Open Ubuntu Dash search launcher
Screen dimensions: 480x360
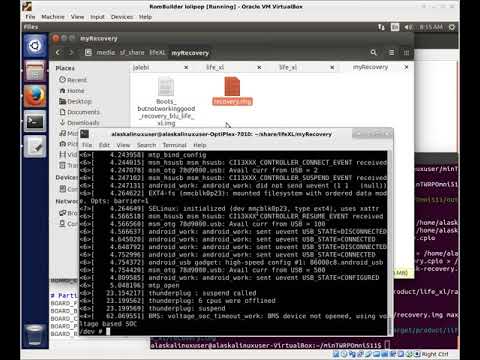35,46
